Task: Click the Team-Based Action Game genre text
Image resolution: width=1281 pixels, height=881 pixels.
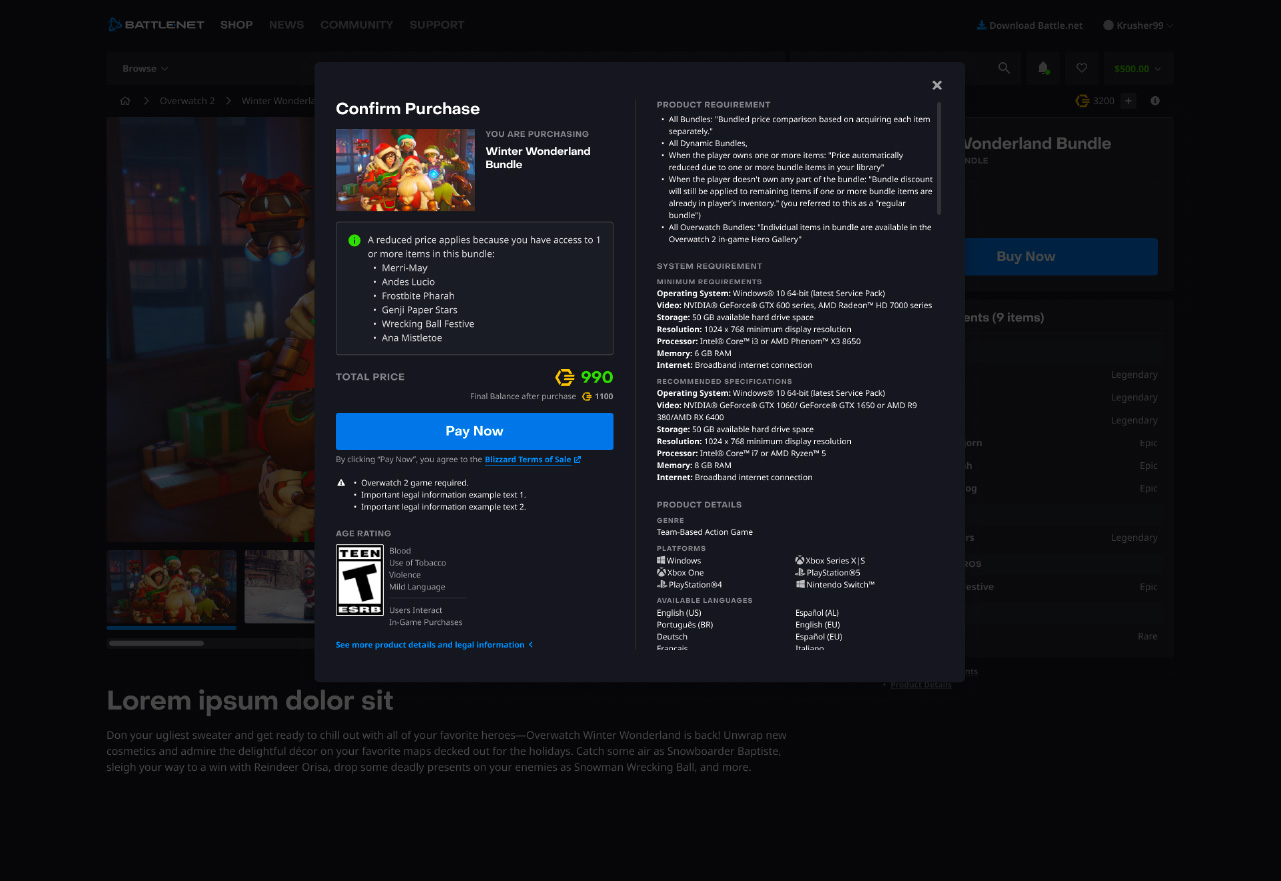Action: 705,532
